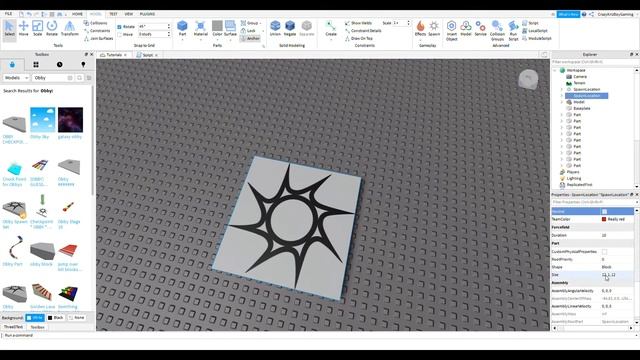Switch to the Script document tab
Image resolution: width=640 pixels, height=360 pixels.
147,55
